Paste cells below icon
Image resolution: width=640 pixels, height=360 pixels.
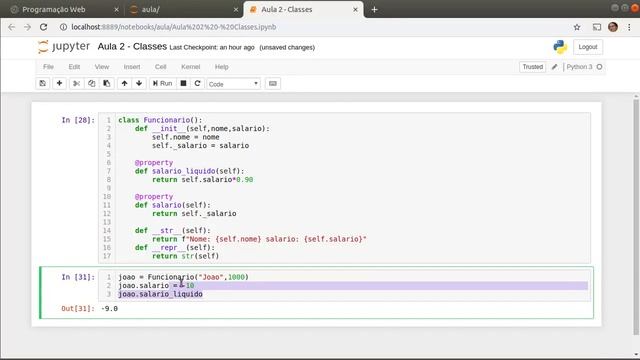tap(107, 83)
